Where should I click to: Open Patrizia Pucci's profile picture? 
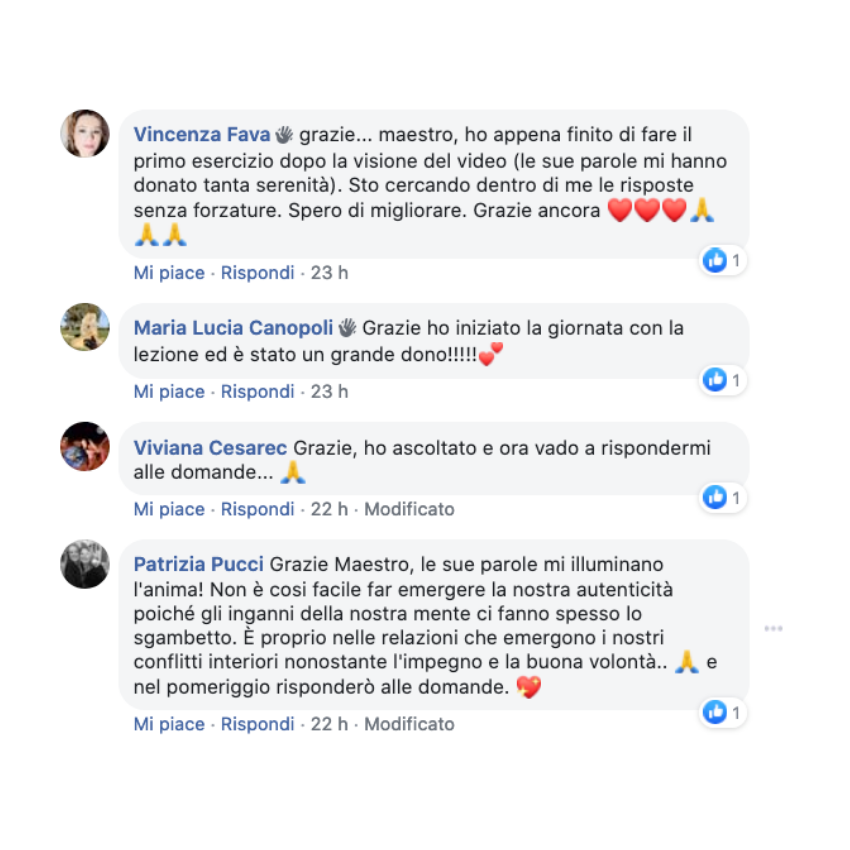[85, 564]
